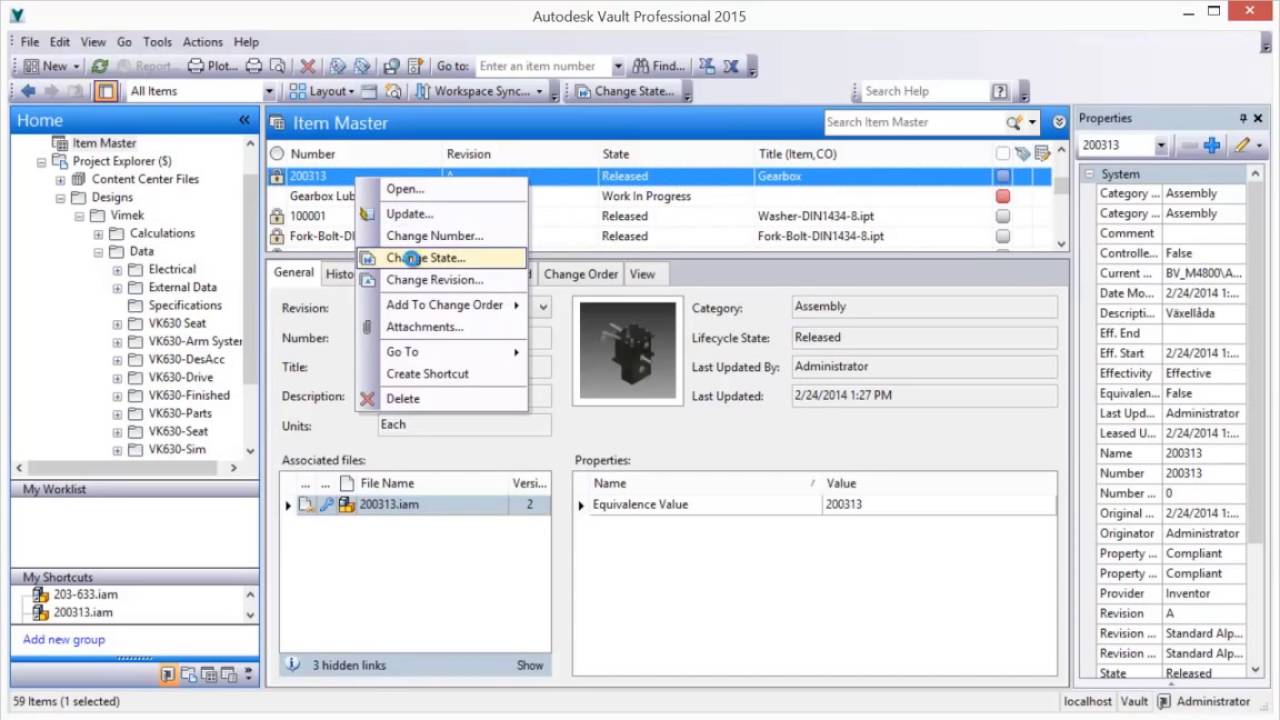Click the Revision column header
1280x720 pixels.
click(x=520, y=154)
